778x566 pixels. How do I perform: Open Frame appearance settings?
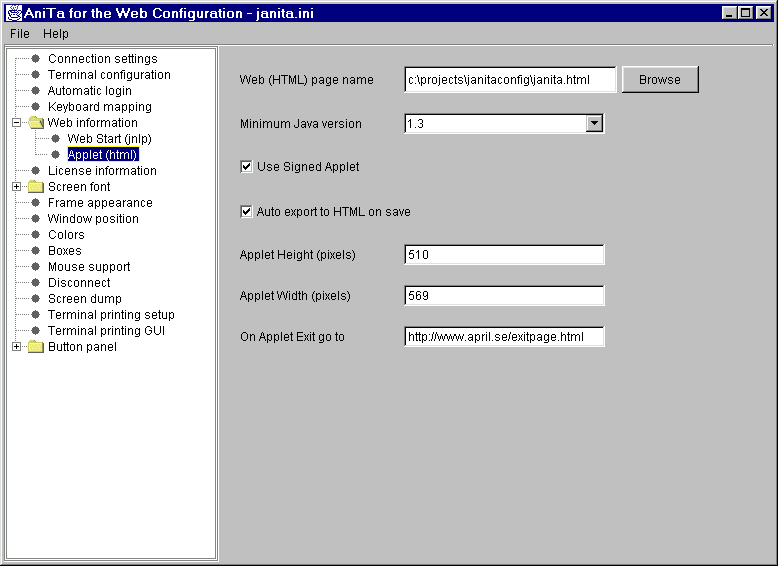(100, 203)
